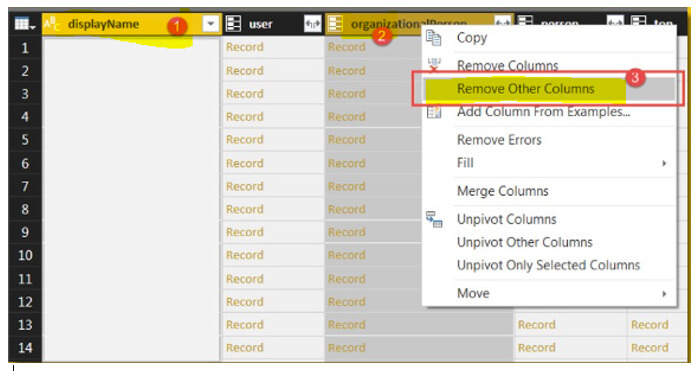Expand the Fill submenu arrow
699x371 pixels.
[x=664, y=163]
